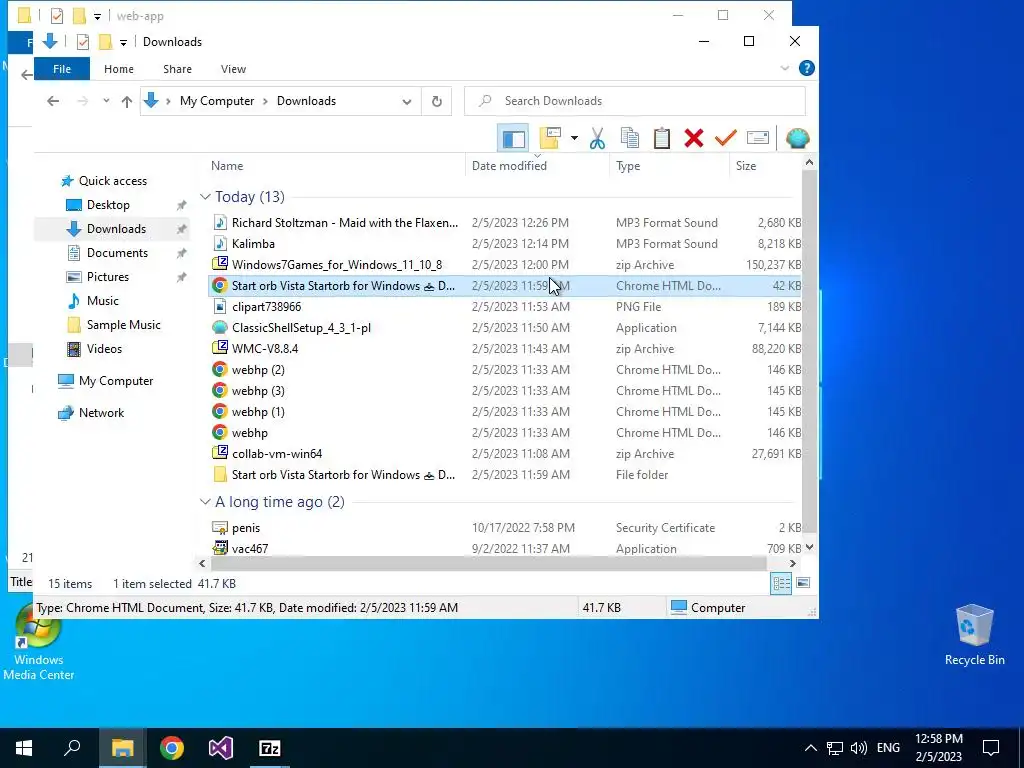Click the folder options toolbar icon
The image size is (1024, 768).
[x=551, y=138]
